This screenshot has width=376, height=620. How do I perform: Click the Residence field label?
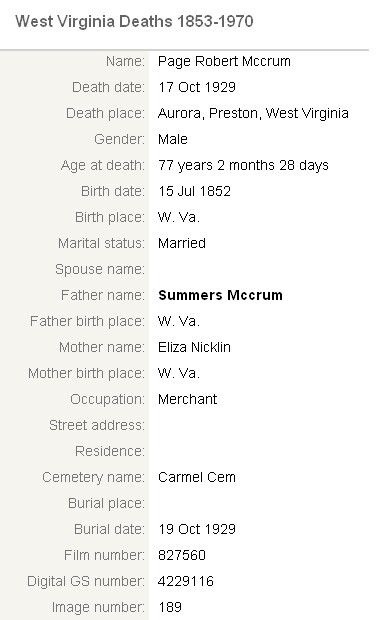[110, 451]
